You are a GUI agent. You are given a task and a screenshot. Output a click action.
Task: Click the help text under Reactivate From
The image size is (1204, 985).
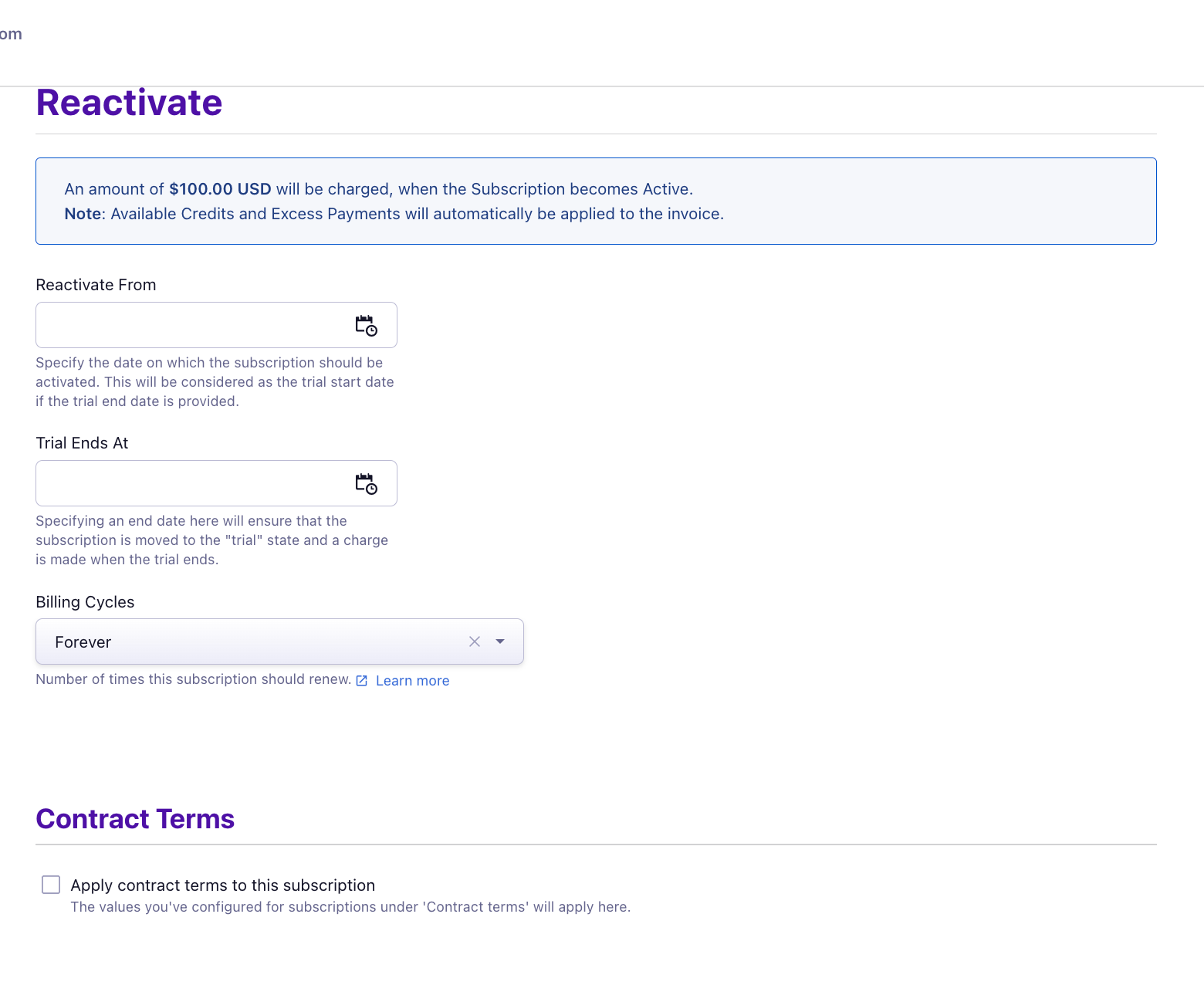point(215,382)
